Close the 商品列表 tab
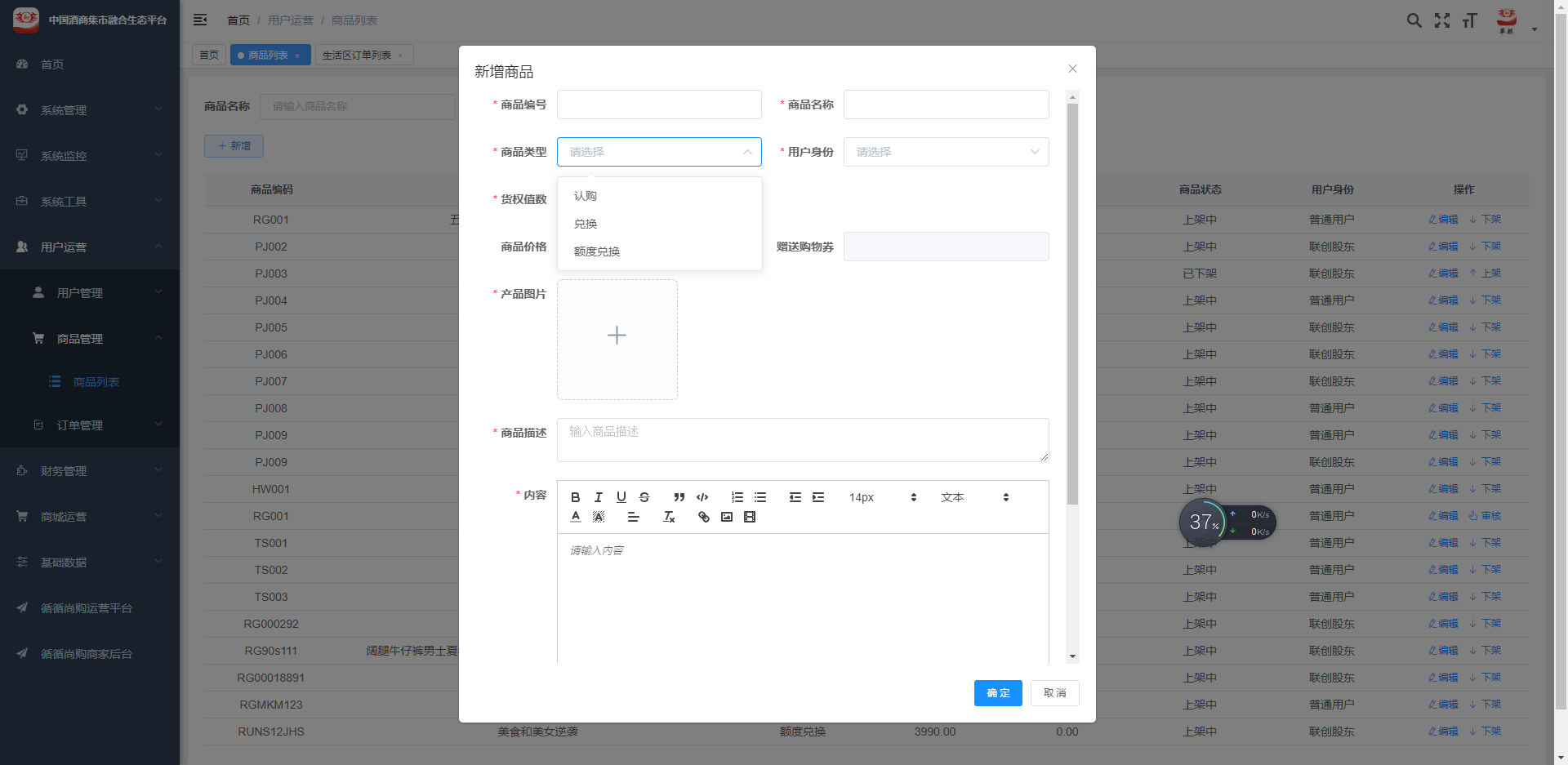This screenshot has height=765, width=1568. tap(297, 56)
